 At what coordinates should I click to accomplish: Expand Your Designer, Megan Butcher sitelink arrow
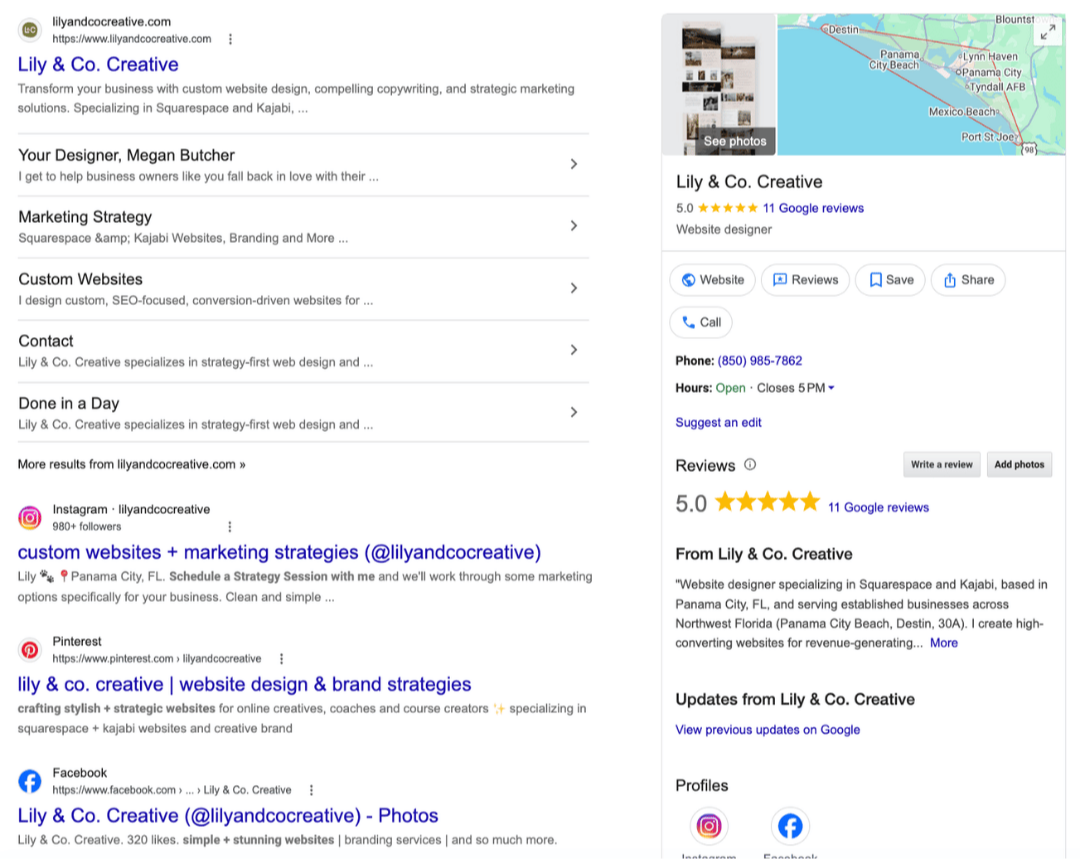tap(574, 164)
